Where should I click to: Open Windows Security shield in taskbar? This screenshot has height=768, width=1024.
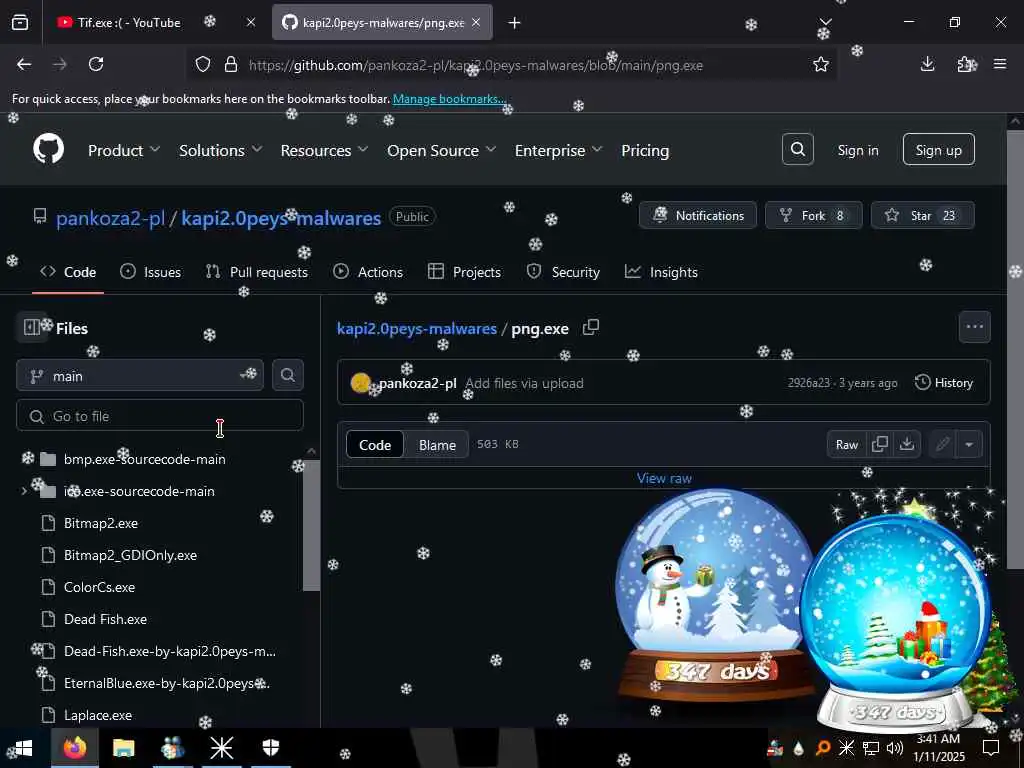coord(271,748)
